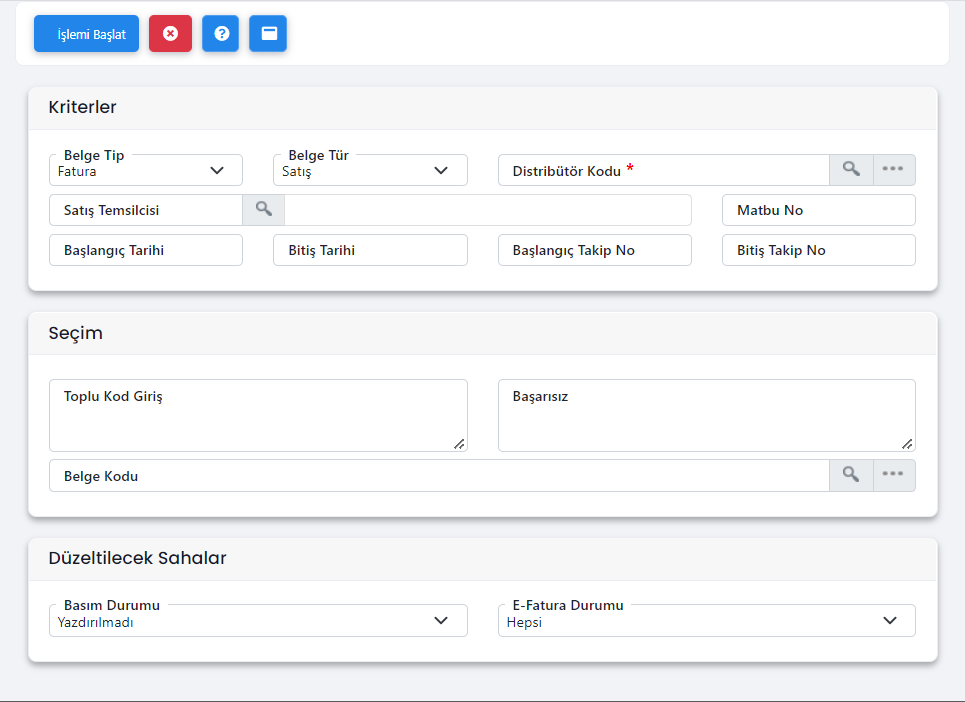This screenshot has height=702, width=965.
Task: Start process with İşlemi Başlat button
Action: click(87, 33)
